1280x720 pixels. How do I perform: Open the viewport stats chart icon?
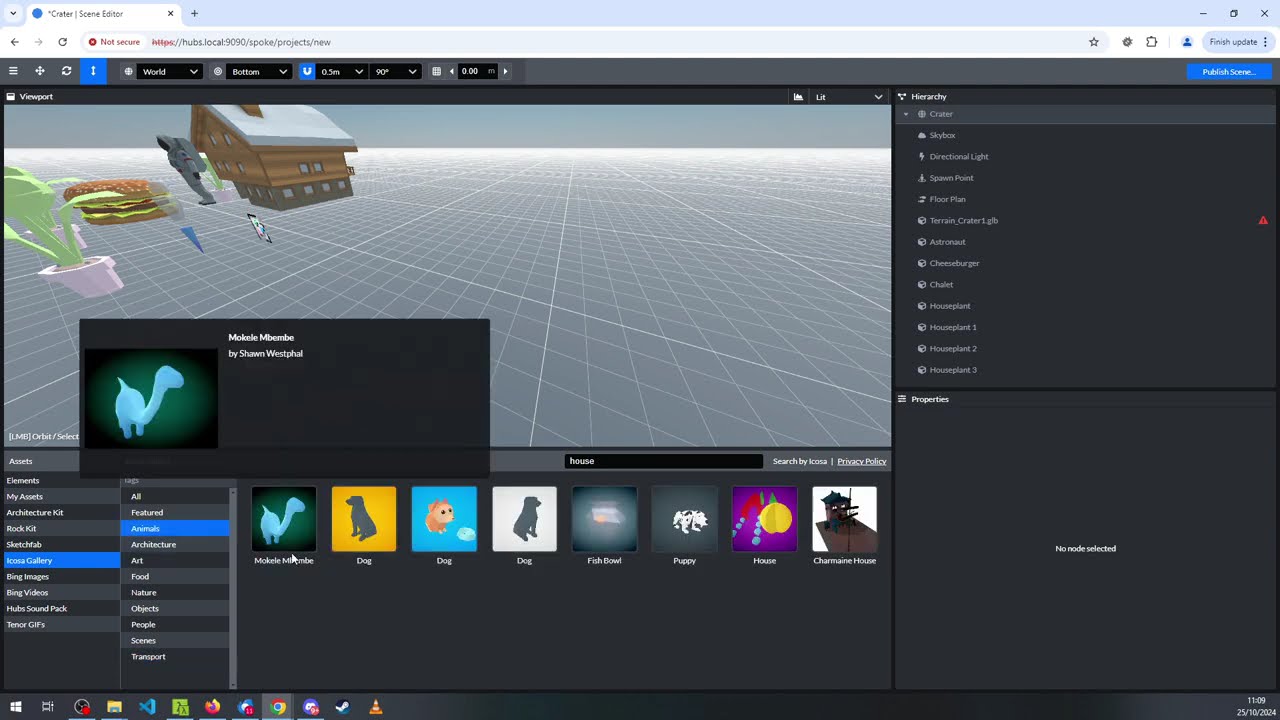798,97
